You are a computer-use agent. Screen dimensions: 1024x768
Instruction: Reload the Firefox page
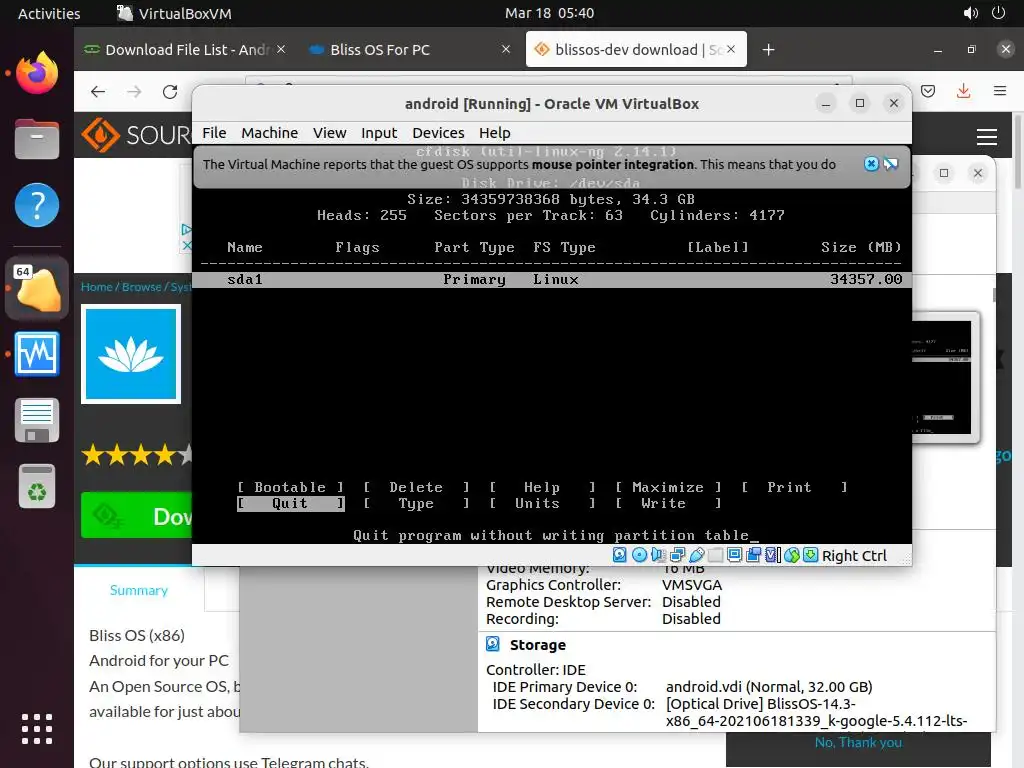point(170,91)
